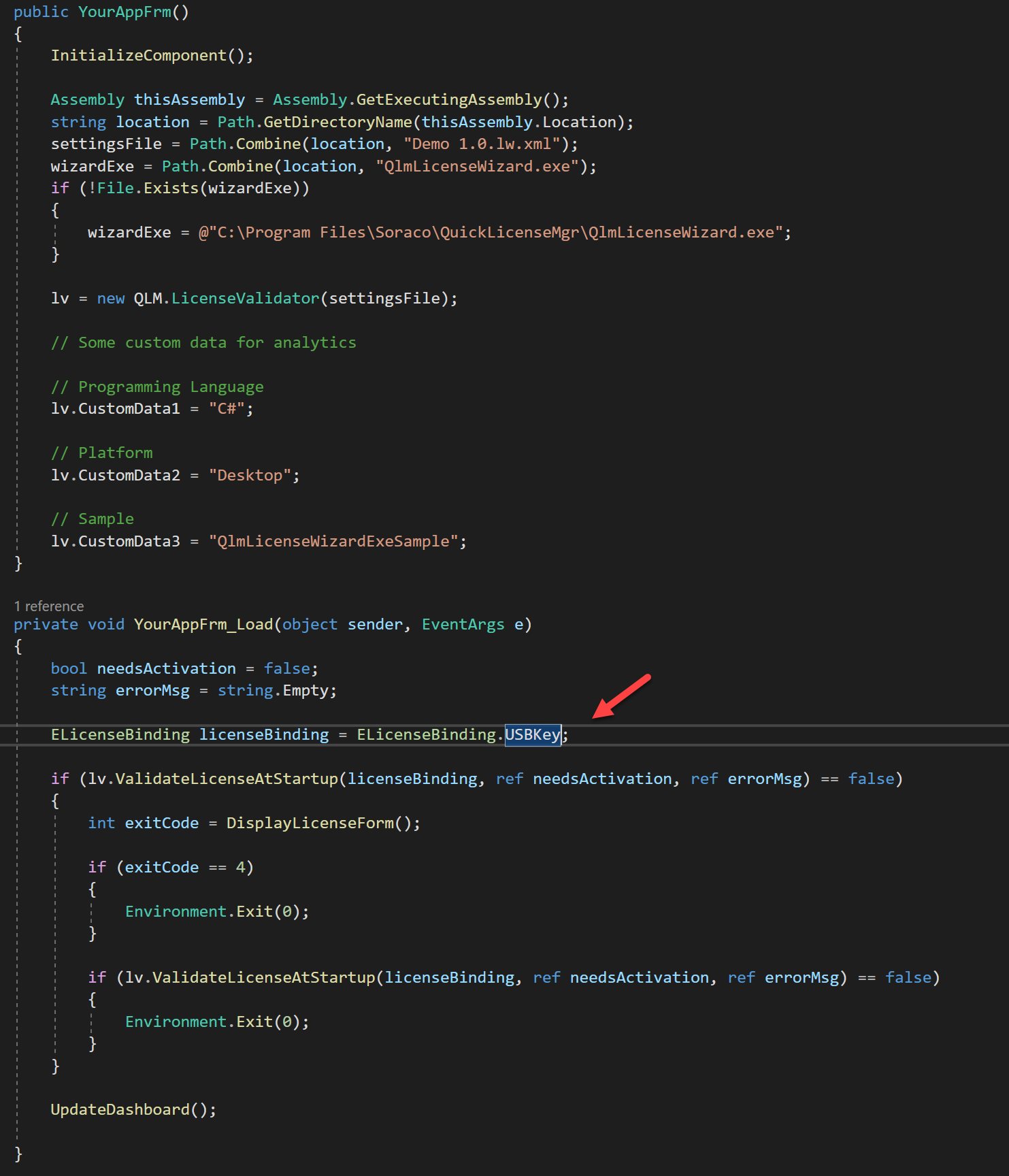Click the EventArgs parameter type
1009x1176 pixels.
463,624
